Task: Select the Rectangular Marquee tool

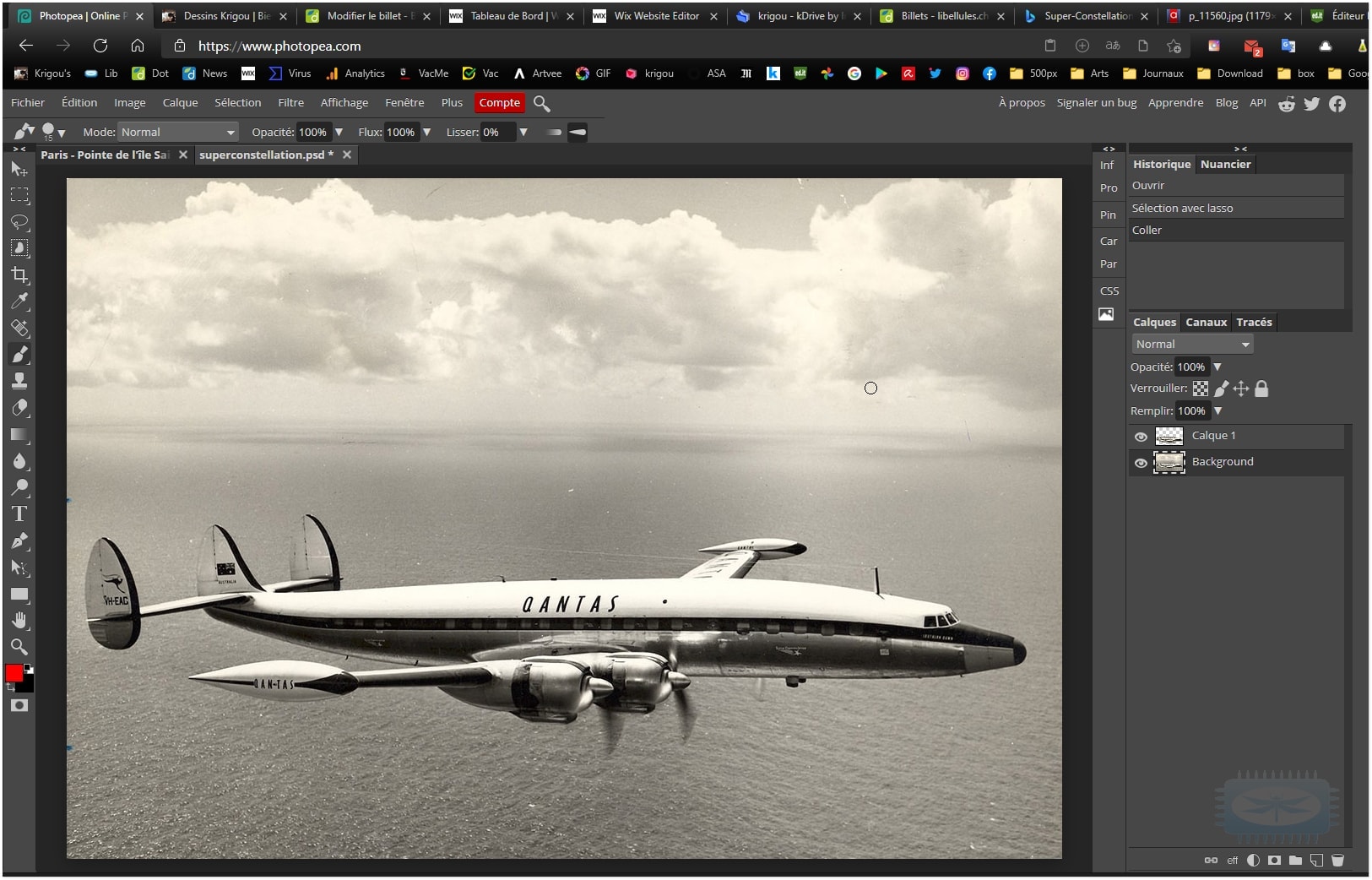Action: click(19, 195)
